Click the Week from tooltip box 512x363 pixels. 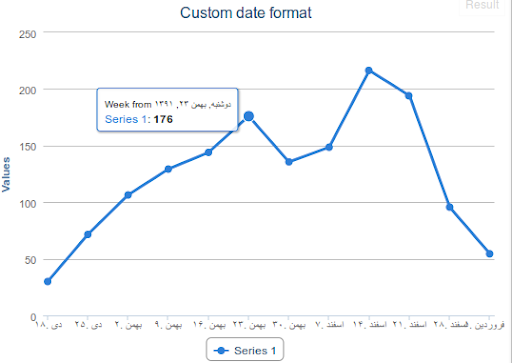click(167, 110)
